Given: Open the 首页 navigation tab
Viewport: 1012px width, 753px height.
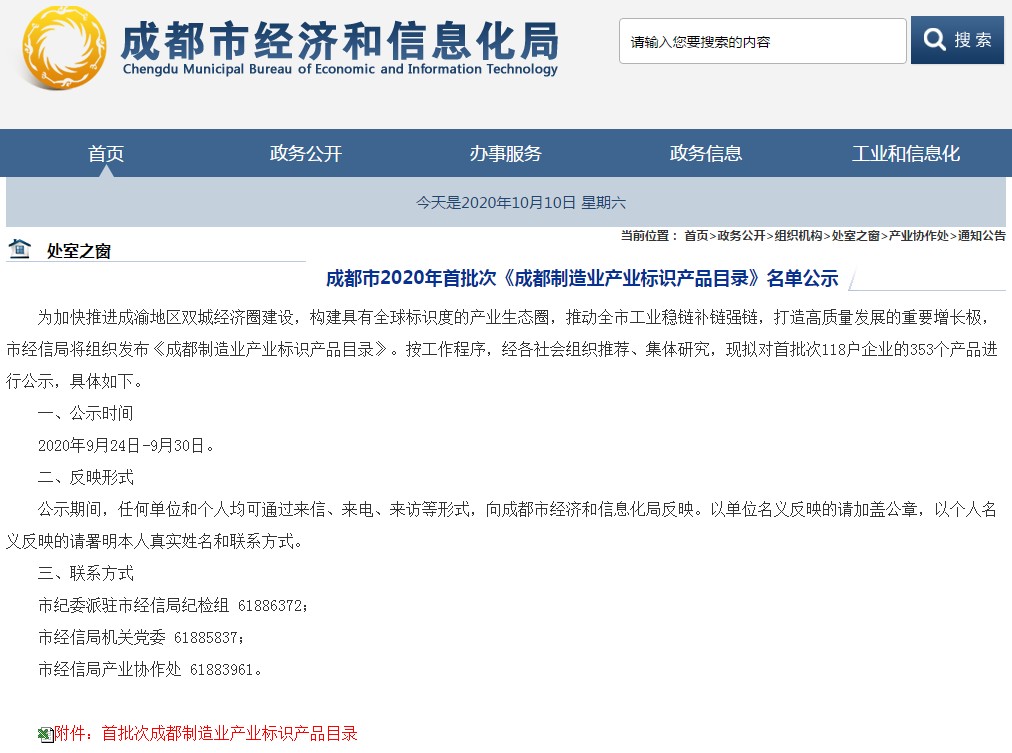Looking at the screenshot, I should (x=106, y=154).
